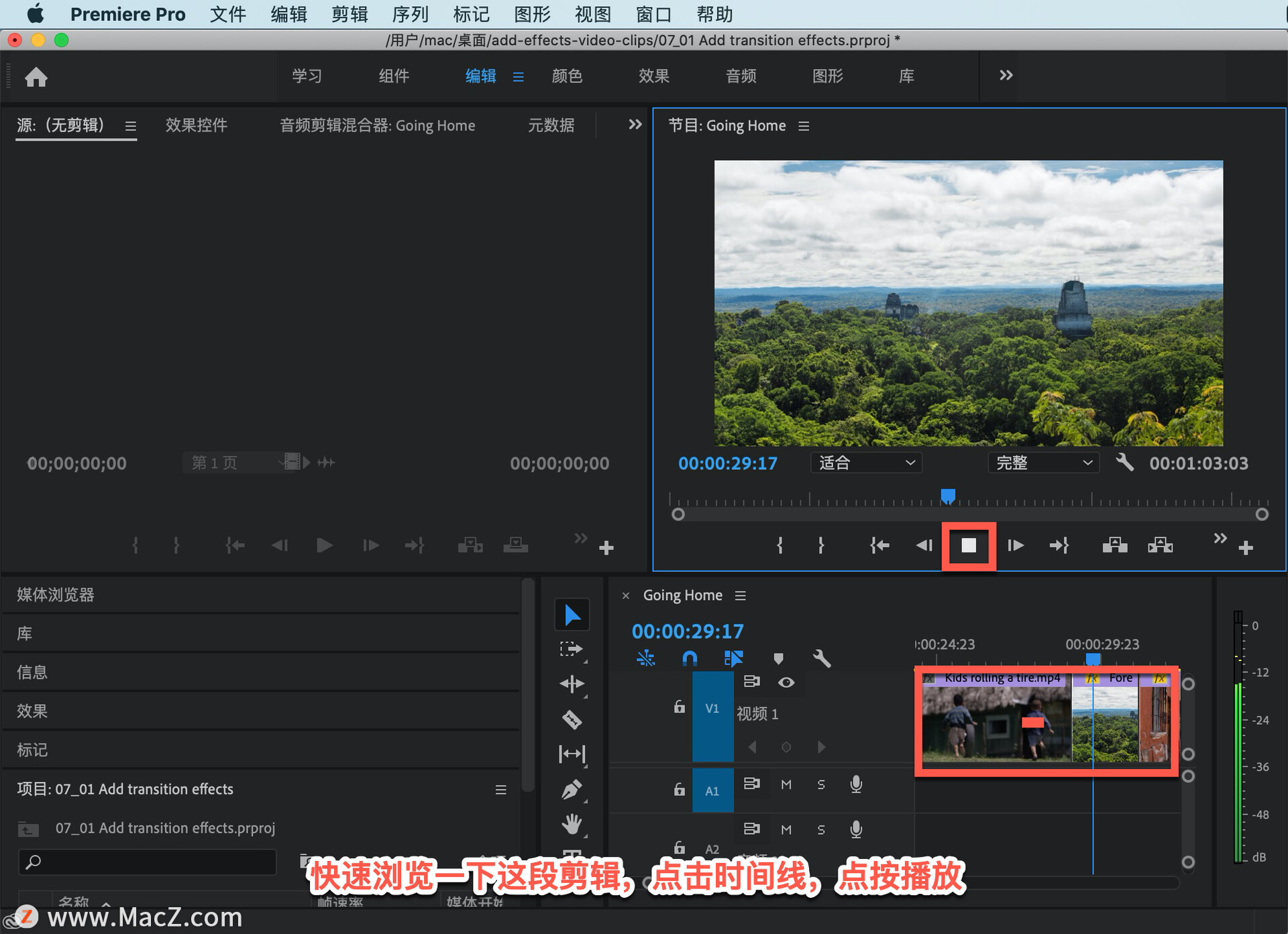Image resolution: width=1288 pixels, height=934 pixels.
Task: Select the Slip tool
Action: tap(572, 754)
